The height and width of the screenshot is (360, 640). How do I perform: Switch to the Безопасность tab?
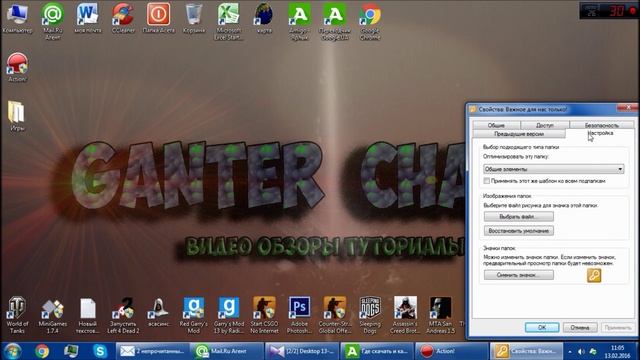tap(602, 125)
